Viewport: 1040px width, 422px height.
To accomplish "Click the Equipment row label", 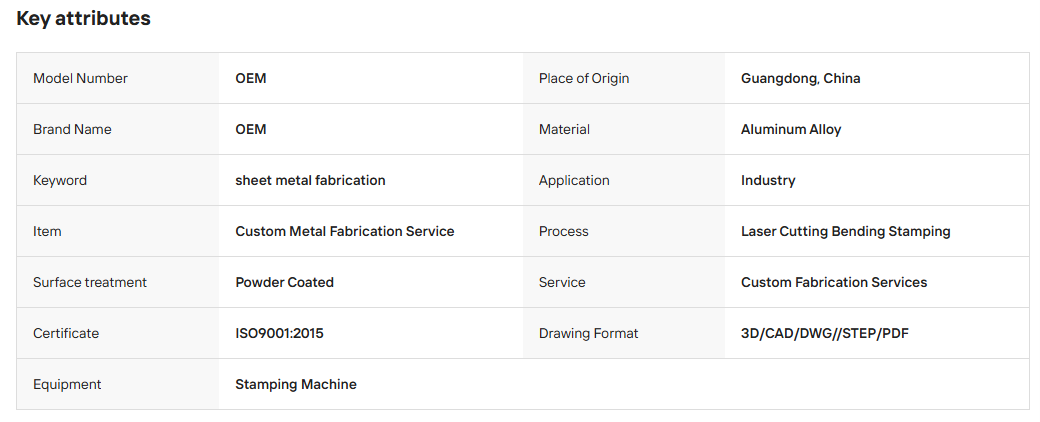I will pyautogui.click(x=67, y=385).
